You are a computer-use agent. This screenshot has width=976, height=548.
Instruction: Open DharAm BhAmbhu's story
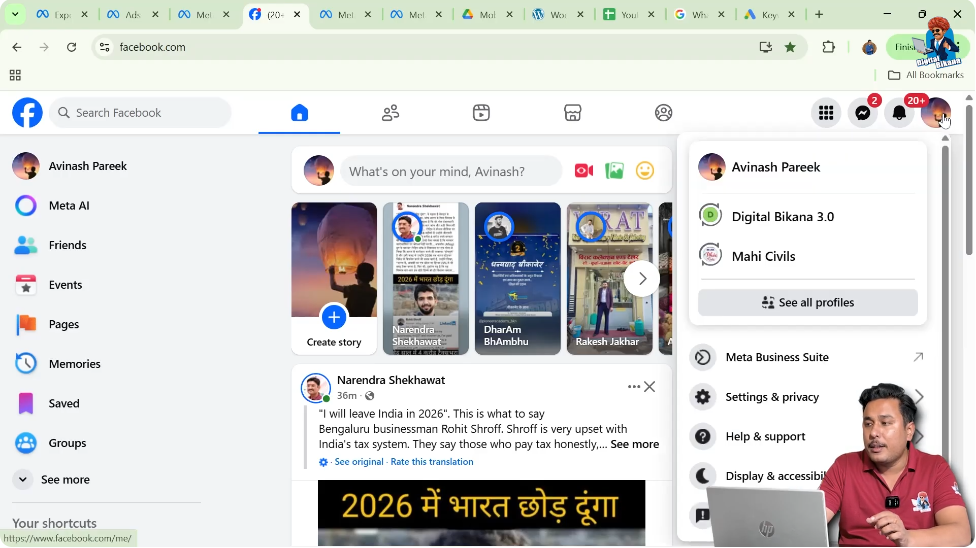click(517, 278)
